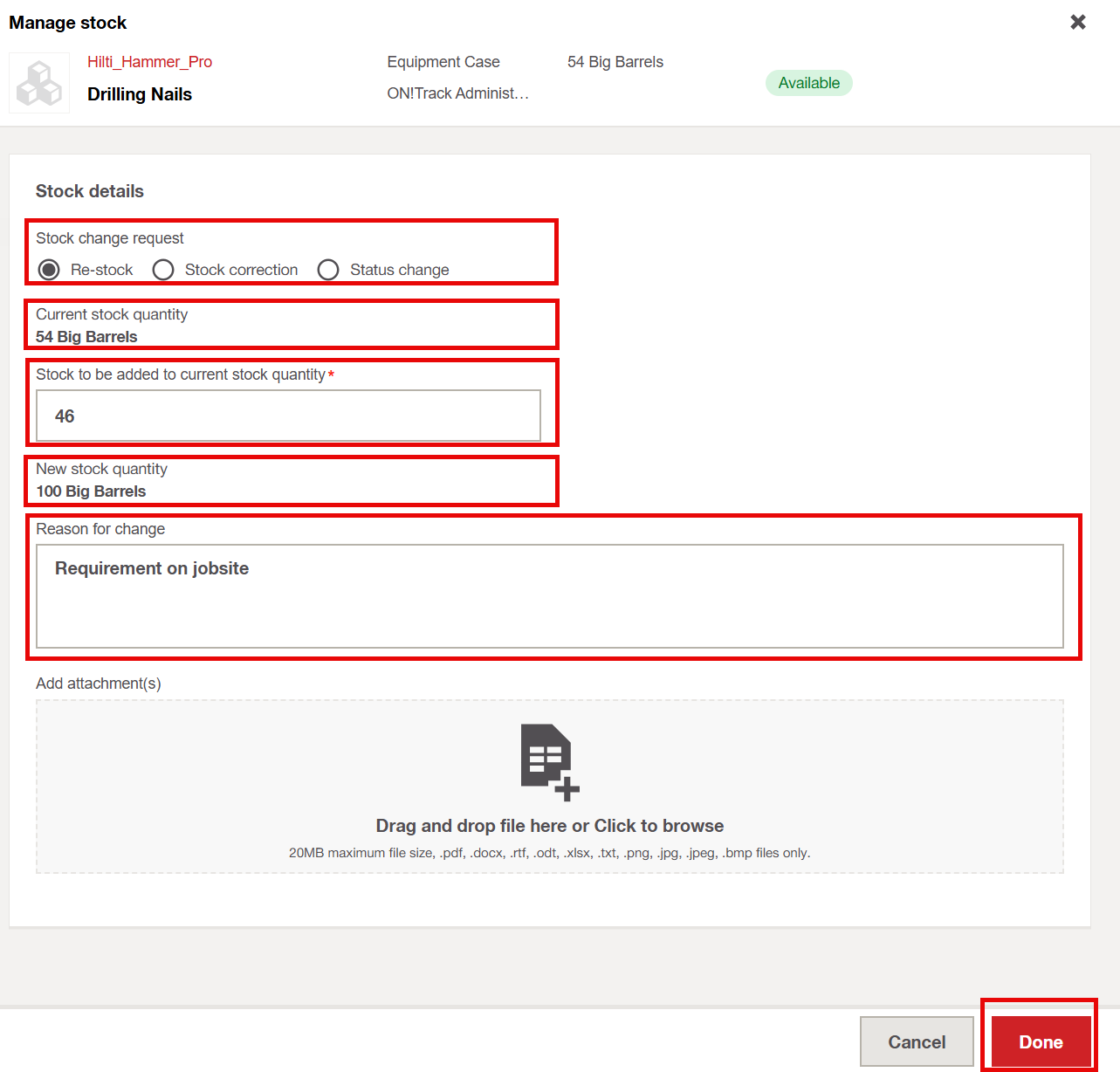Click the allowed file types note
Viewport: 1120px width, 1072px height.
[x=549, y=853]
